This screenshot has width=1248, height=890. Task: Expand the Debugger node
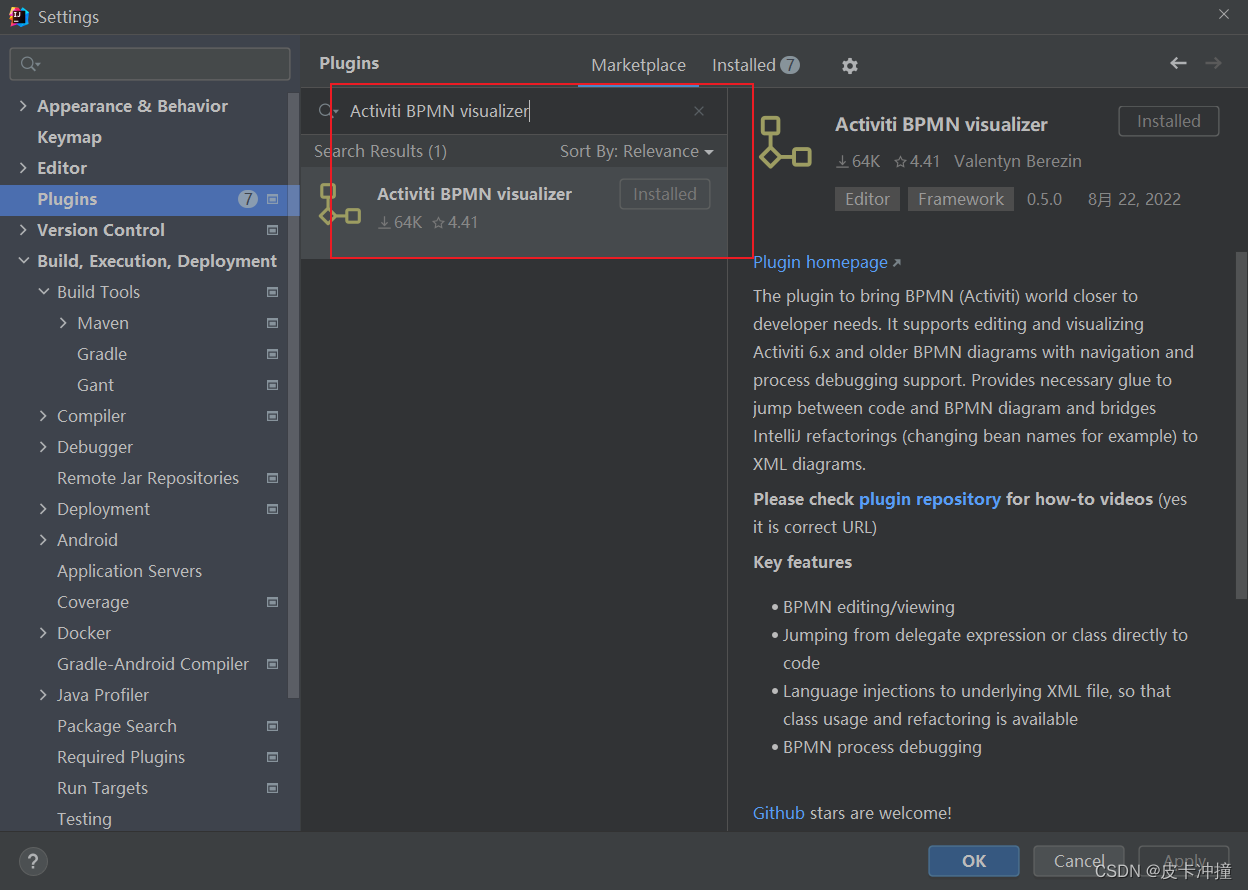pyautogui.click(x=43, y=447)
